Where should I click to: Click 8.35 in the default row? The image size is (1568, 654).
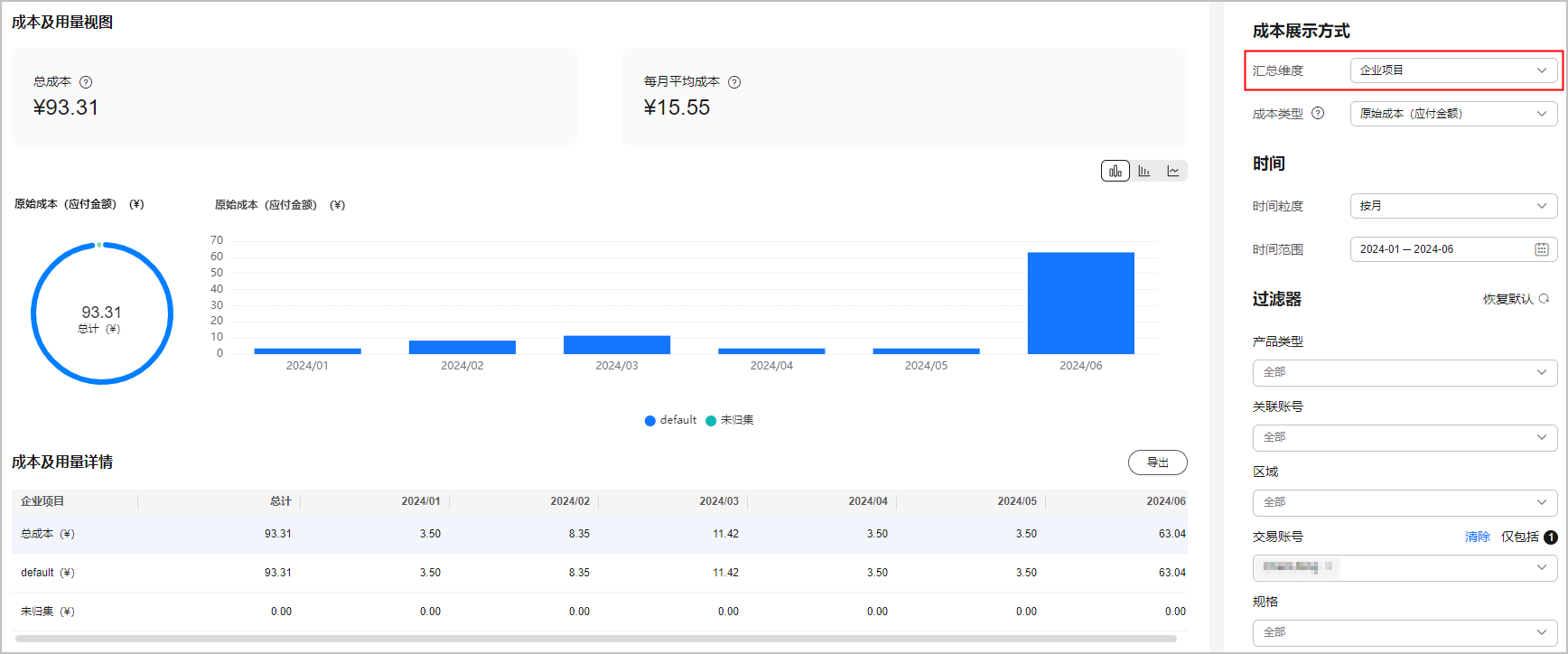[x=579, y=573]
